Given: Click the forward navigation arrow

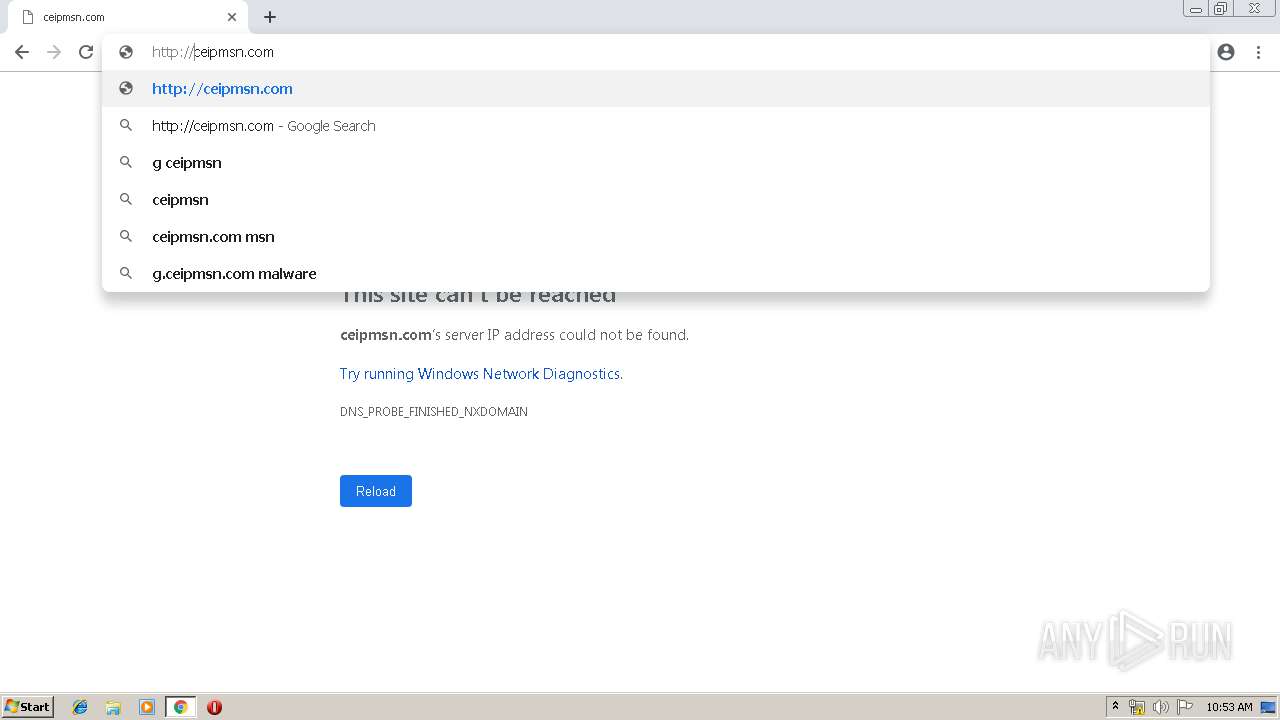Looking at the screenshot, I should 54,52.
